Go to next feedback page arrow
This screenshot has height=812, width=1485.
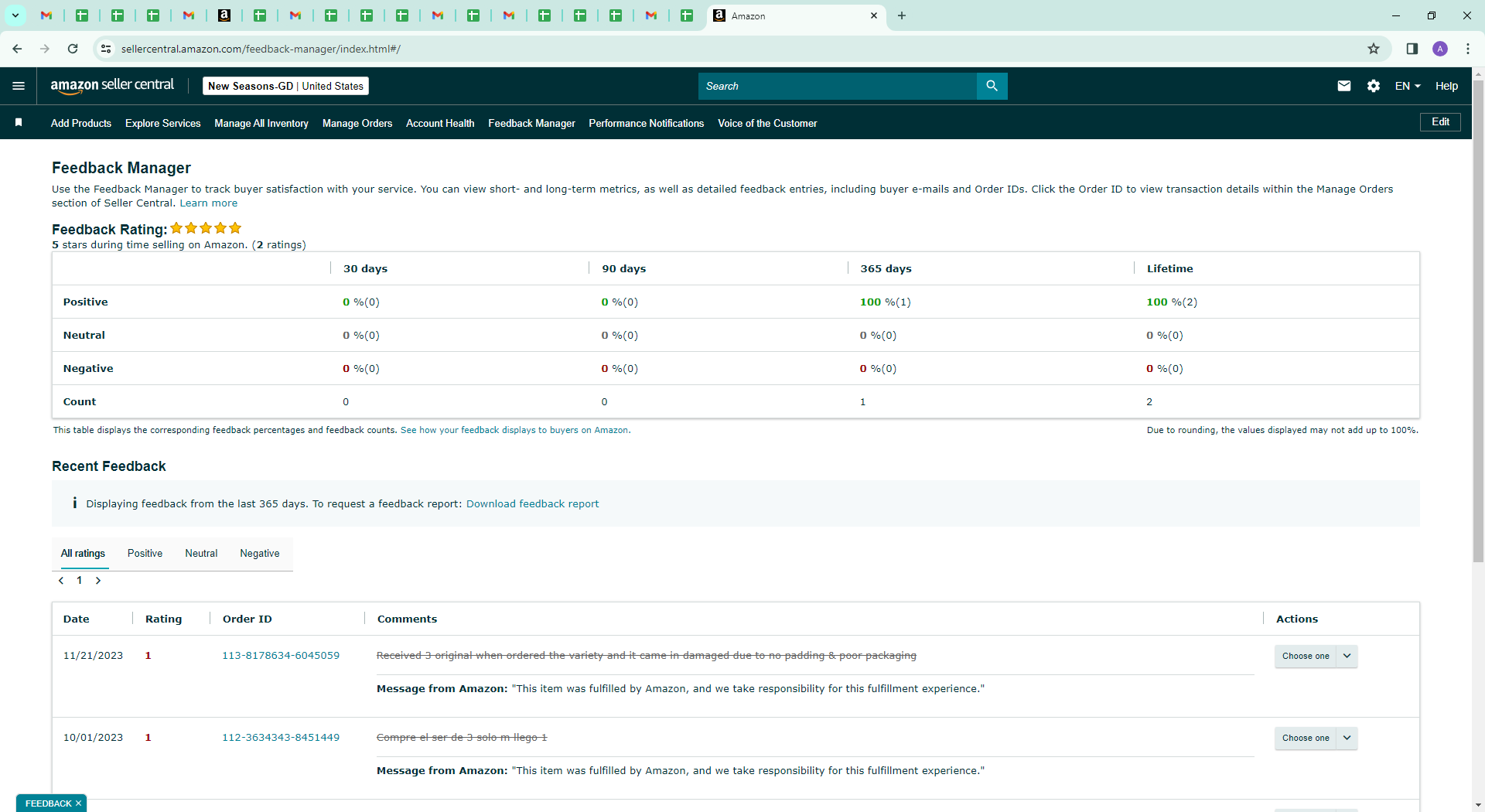click(98, 581)
